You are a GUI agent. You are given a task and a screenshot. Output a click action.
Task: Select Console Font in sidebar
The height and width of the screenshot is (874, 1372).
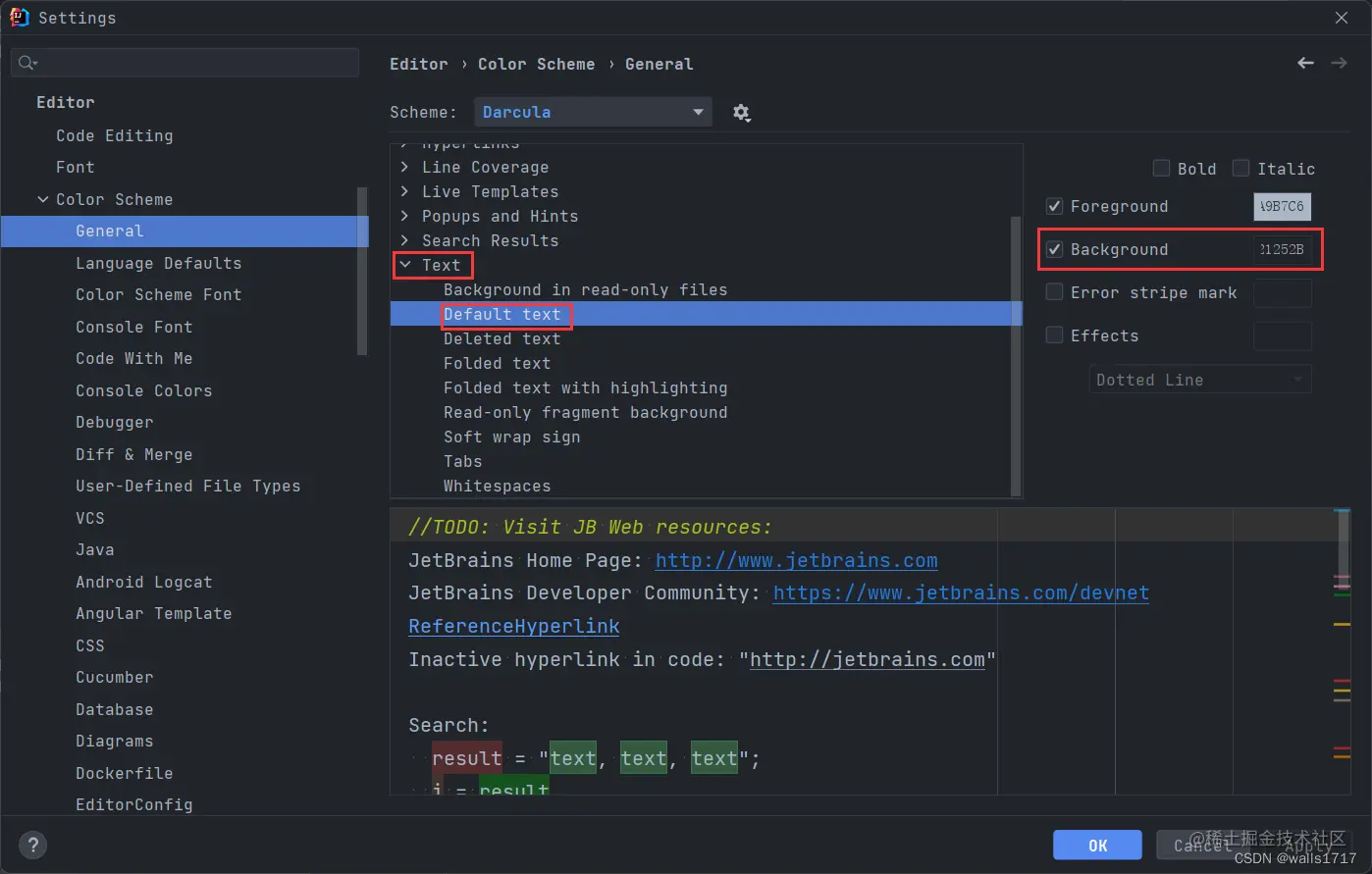tap(133, 327)
